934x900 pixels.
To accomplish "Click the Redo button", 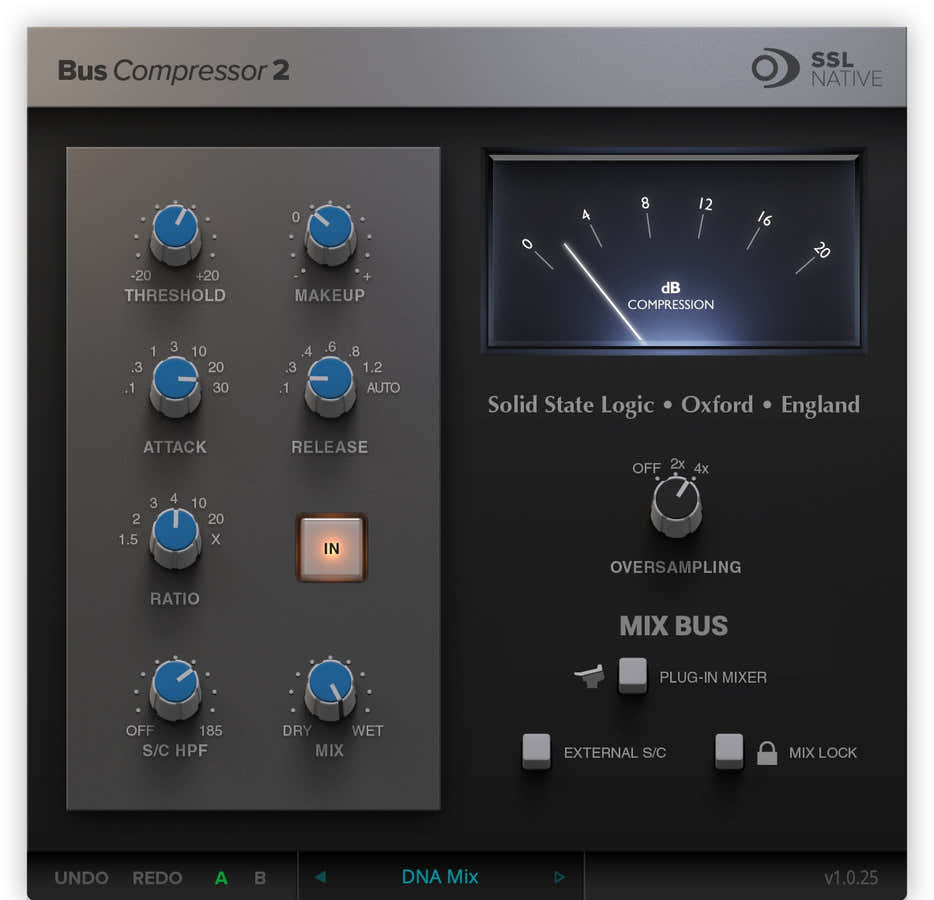I will (x=157, y=877).
